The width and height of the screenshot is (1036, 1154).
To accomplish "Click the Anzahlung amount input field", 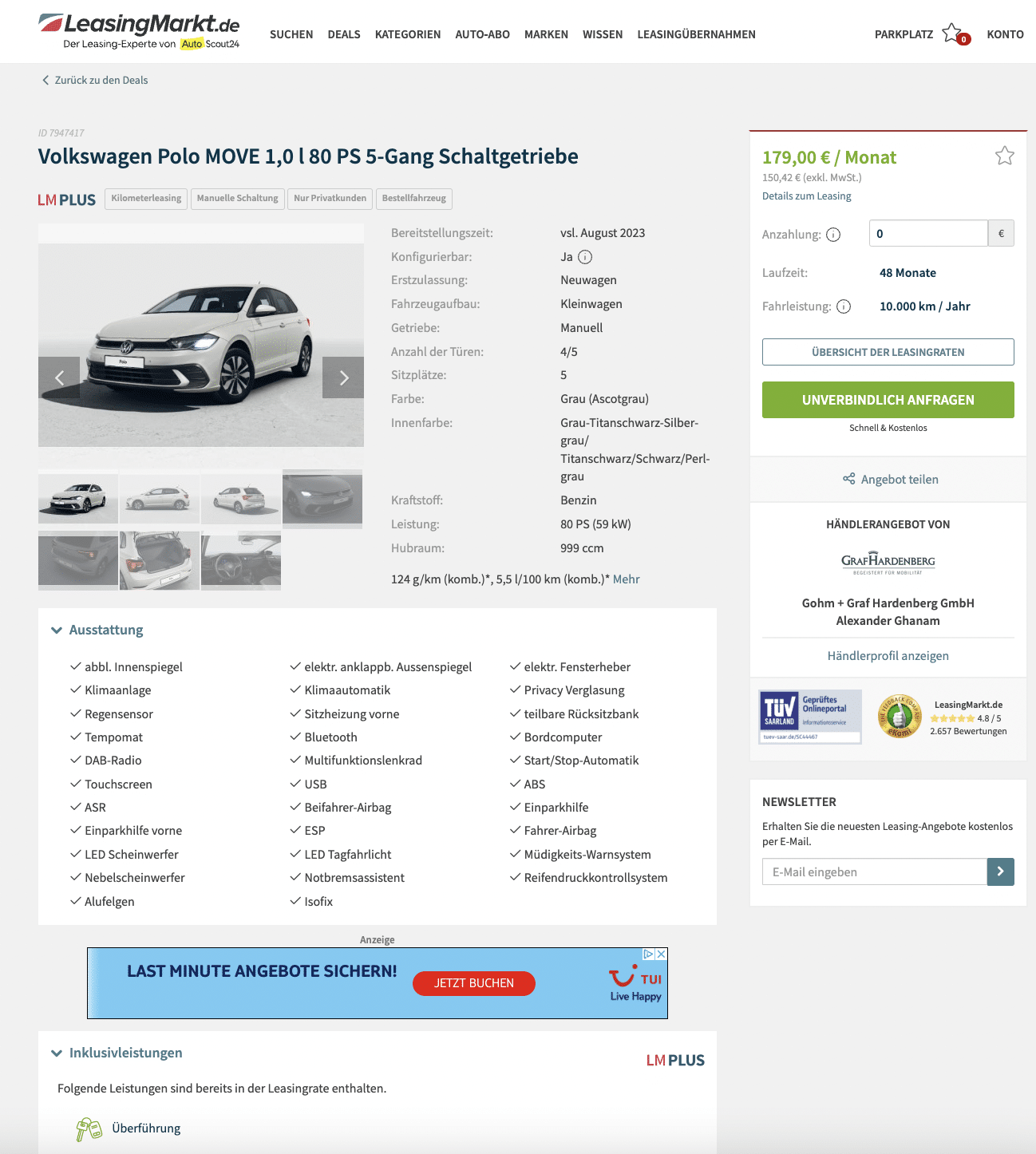I will (x=928, y=233).
